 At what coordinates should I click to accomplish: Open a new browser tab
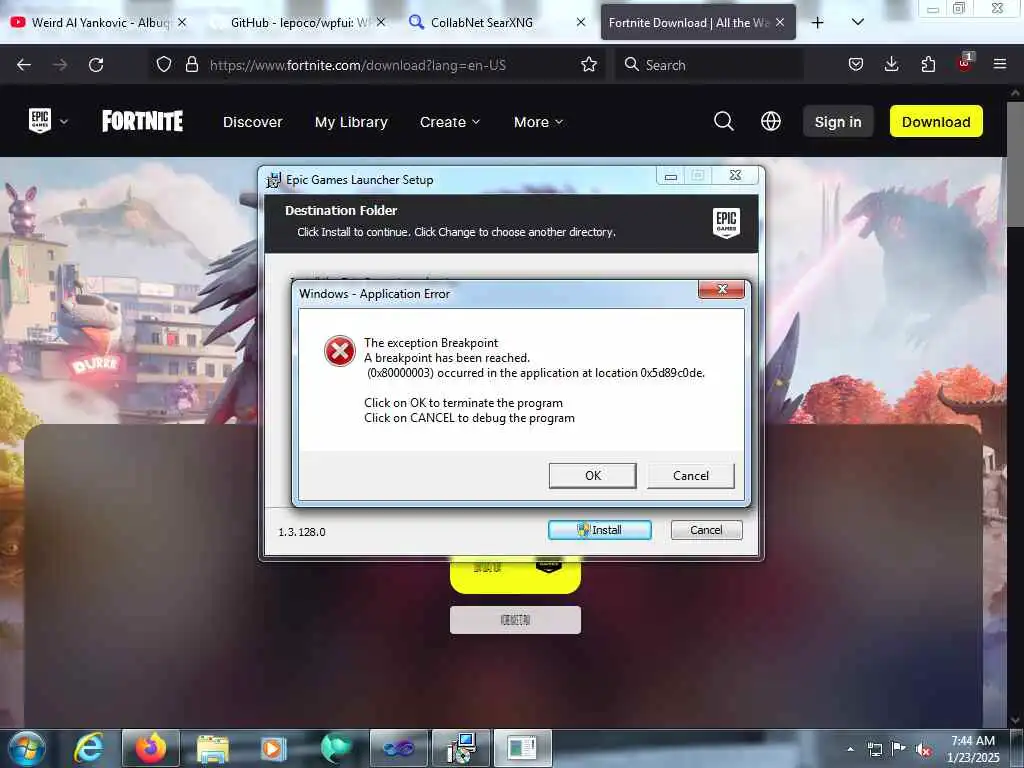(817, 22)
